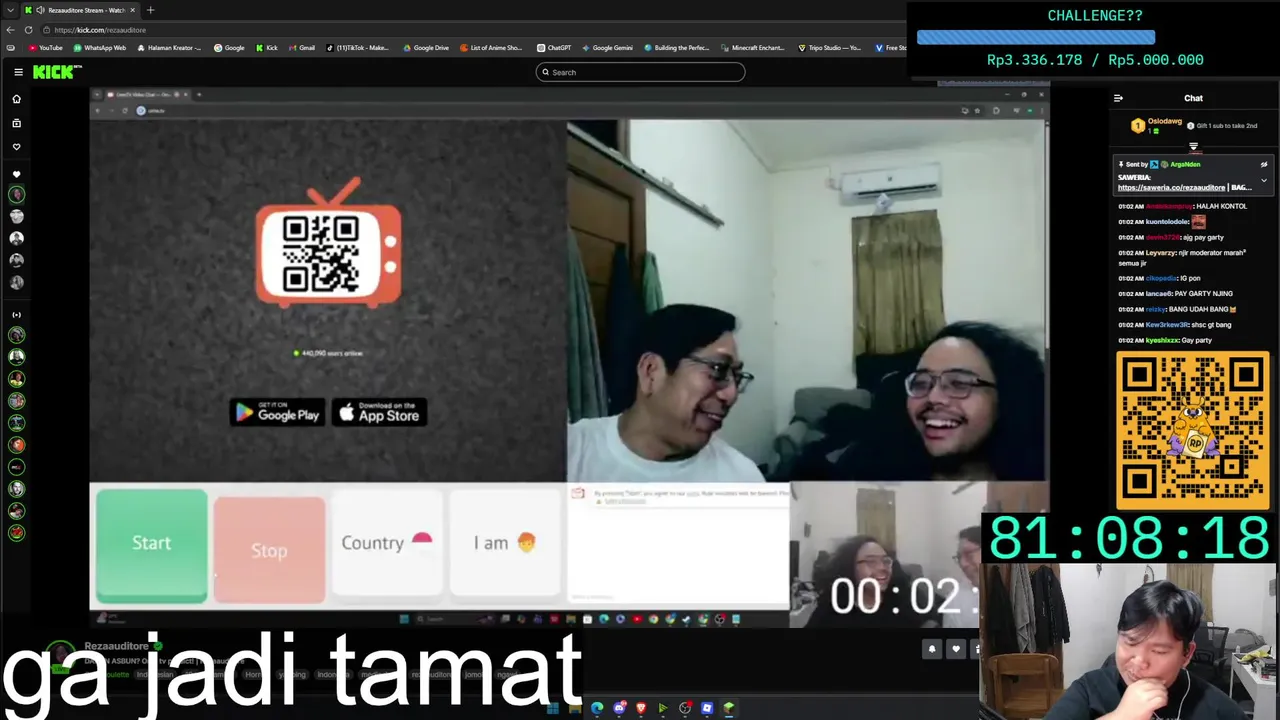Open the I am gender selector
Viewport: 1280px width, 720px height.
pyautogui.click(x=504, y=543)
